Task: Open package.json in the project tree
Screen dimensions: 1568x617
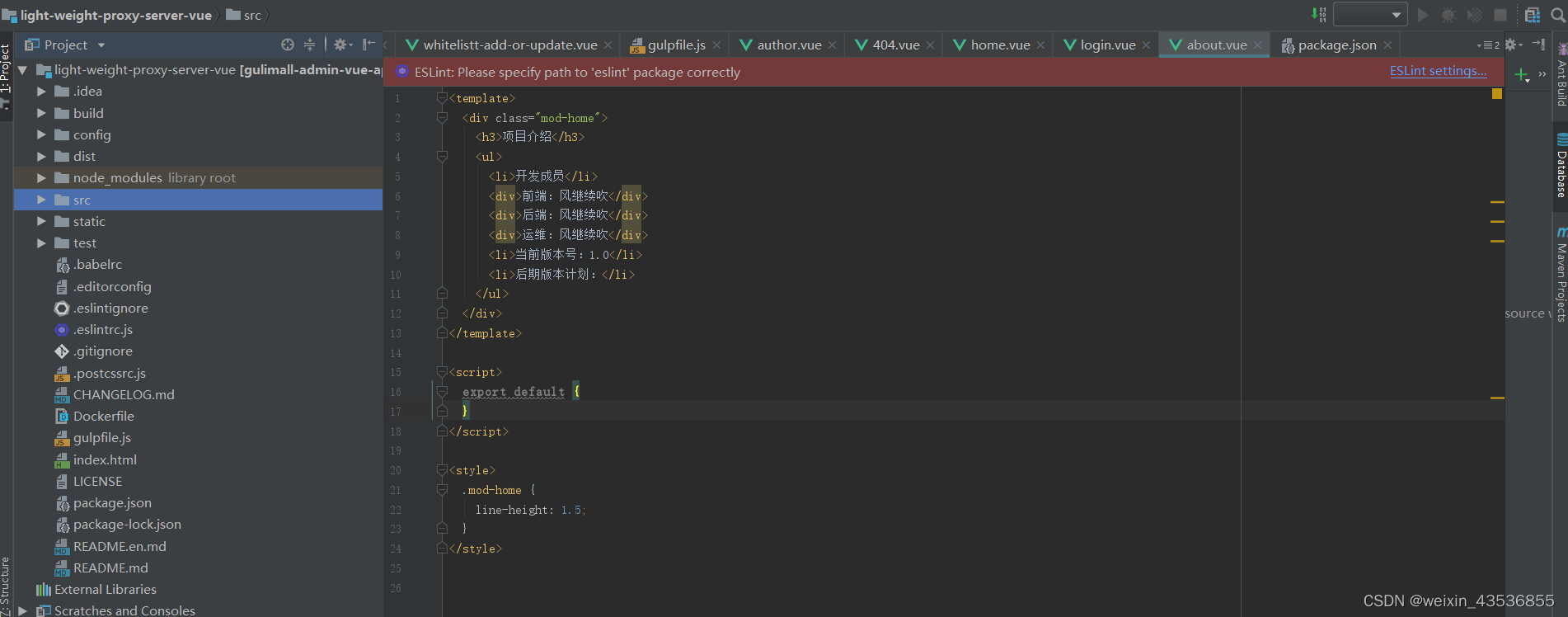Action: (x=112, y=502)
